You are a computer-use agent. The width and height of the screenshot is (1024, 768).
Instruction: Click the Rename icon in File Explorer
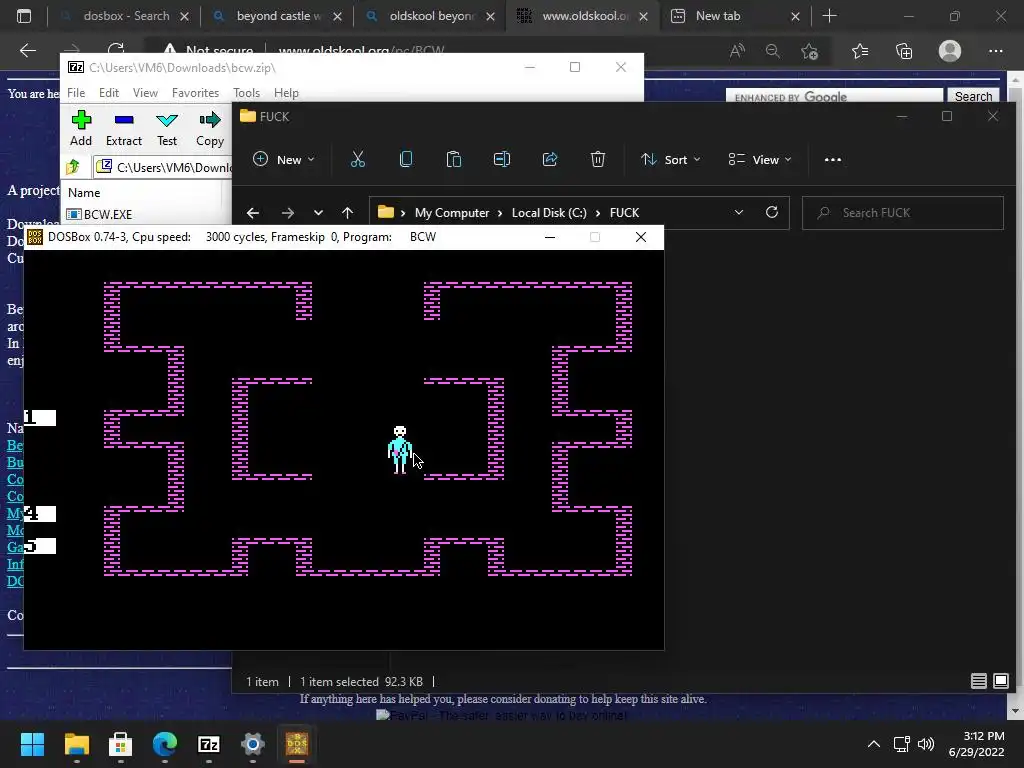click(502, 159)
